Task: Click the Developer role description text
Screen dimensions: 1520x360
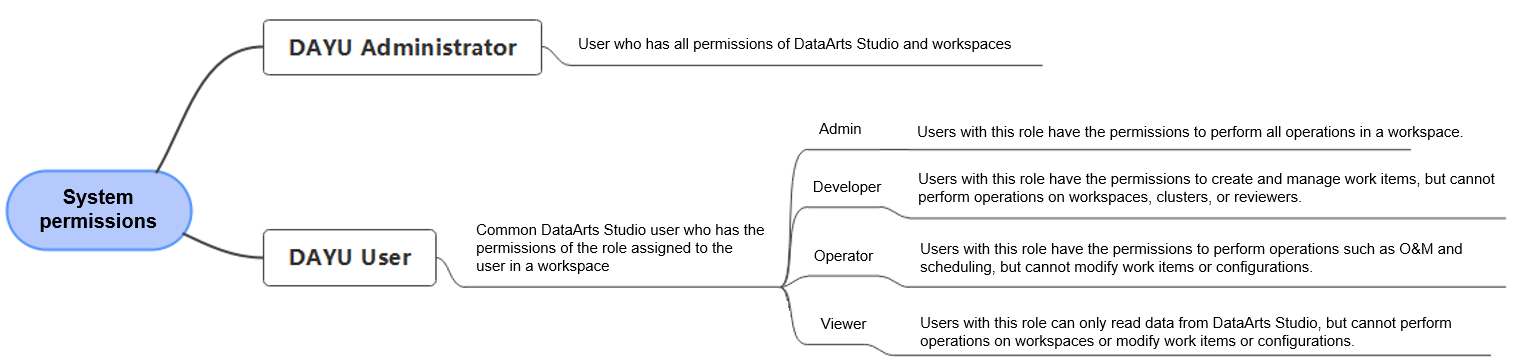Action: 1206,188
